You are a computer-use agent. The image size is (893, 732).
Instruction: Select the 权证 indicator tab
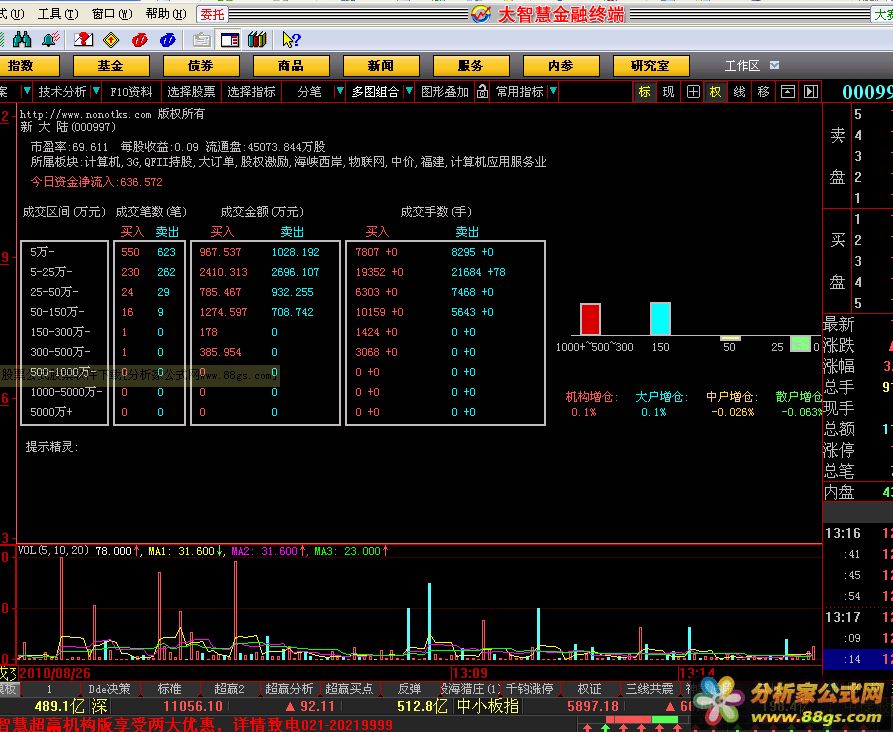click(589, 689)
